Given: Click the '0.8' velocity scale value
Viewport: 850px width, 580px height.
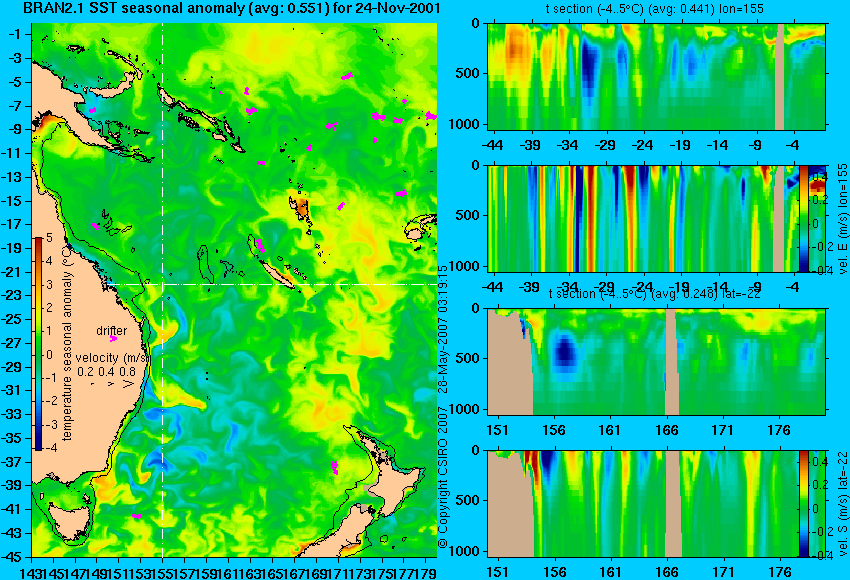Looking at the screenshot, I should point(128,372).
